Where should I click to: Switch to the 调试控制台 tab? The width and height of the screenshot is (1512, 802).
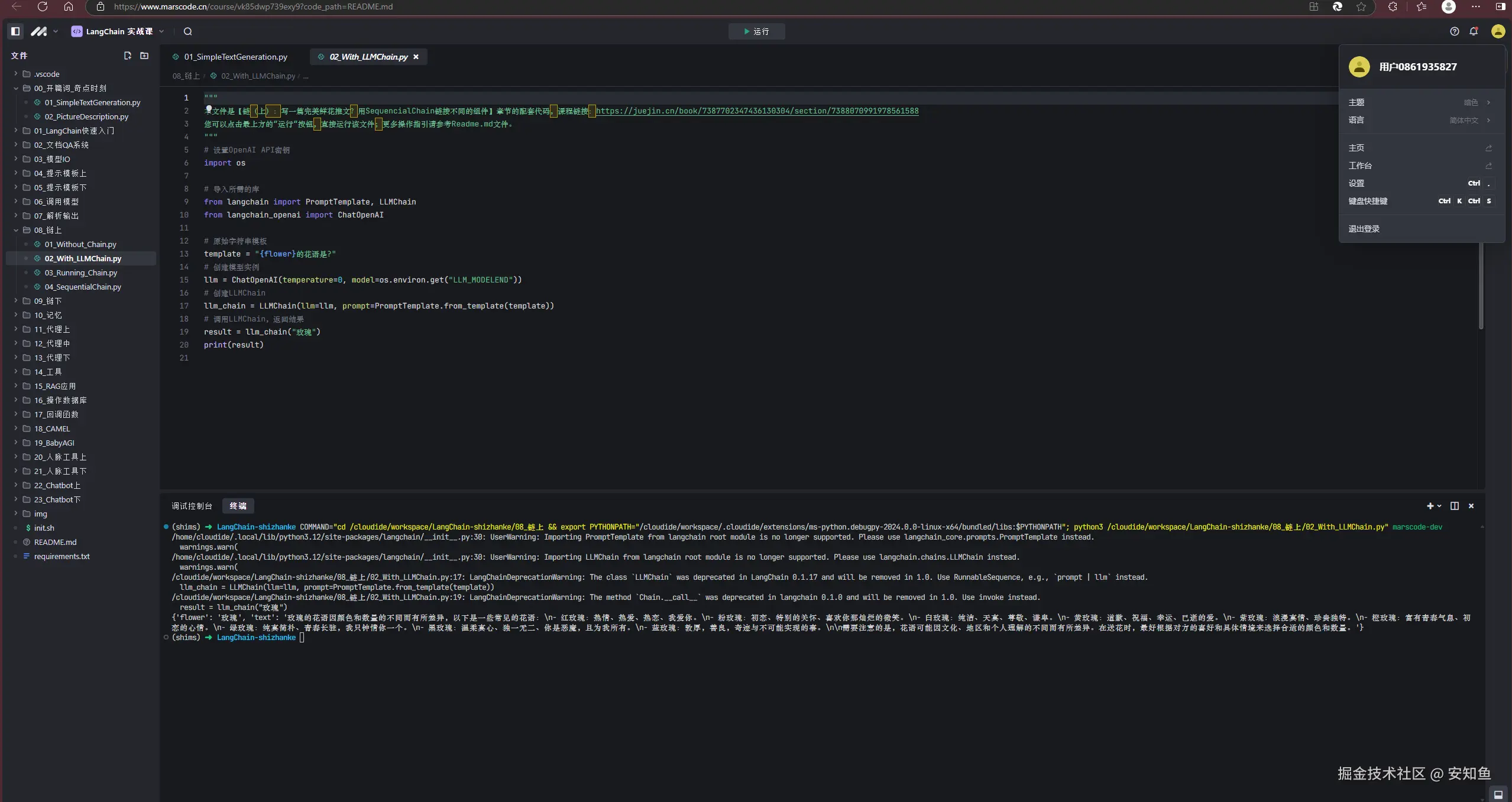[192, 506]
